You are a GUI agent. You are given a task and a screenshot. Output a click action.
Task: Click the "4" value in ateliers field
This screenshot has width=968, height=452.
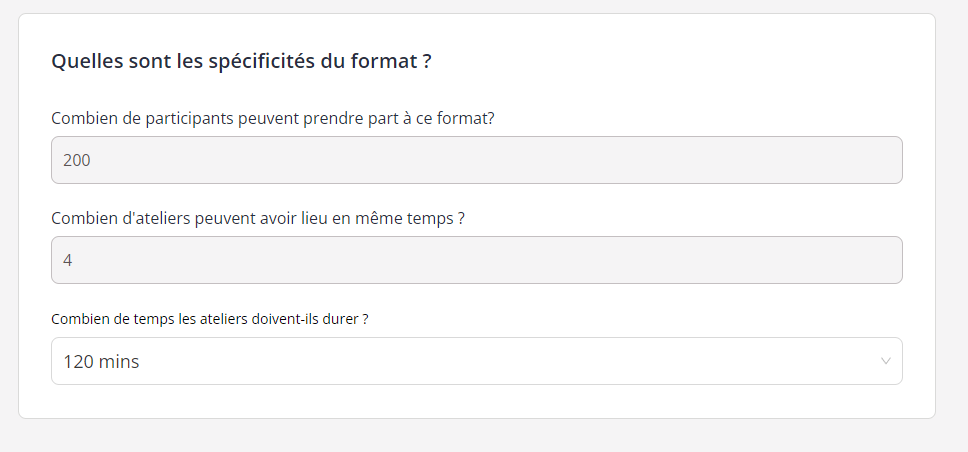[x=67, y=260]
